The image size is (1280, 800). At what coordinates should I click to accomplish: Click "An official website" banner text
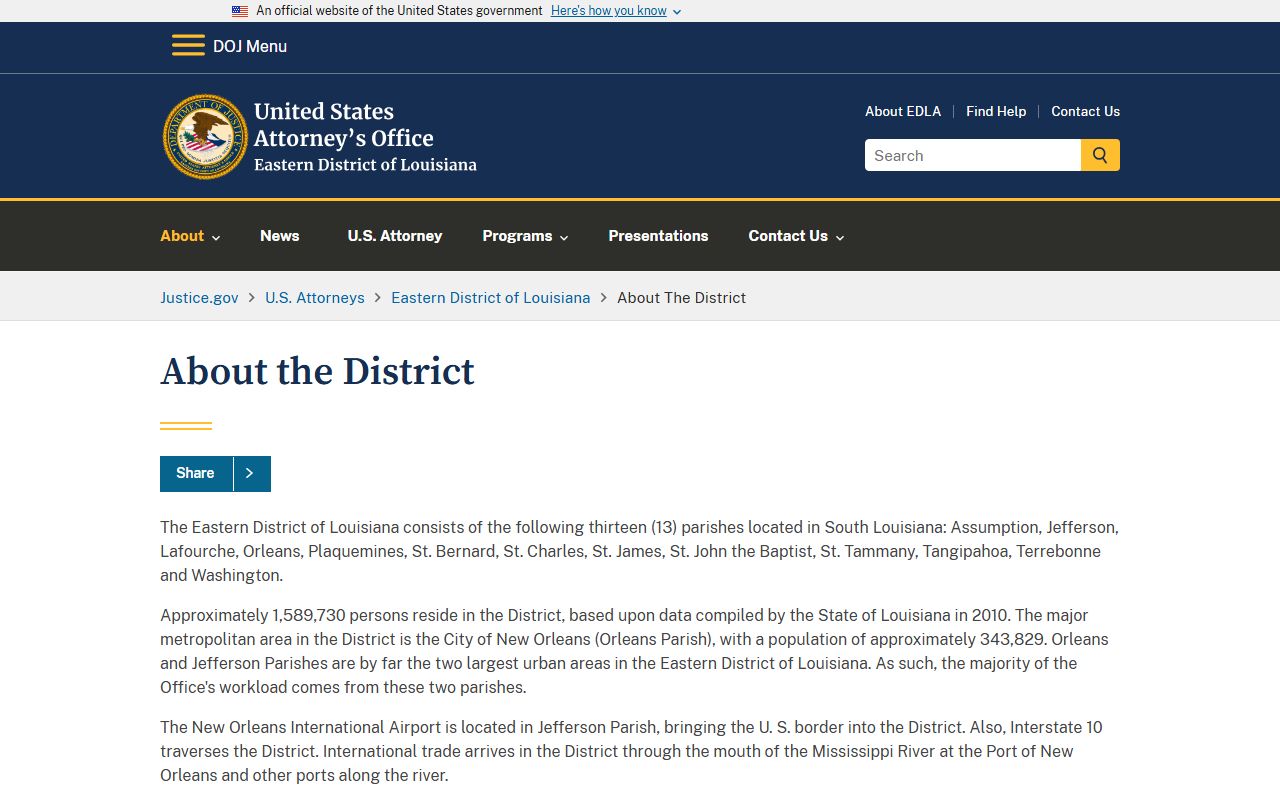tap(399, 11)
